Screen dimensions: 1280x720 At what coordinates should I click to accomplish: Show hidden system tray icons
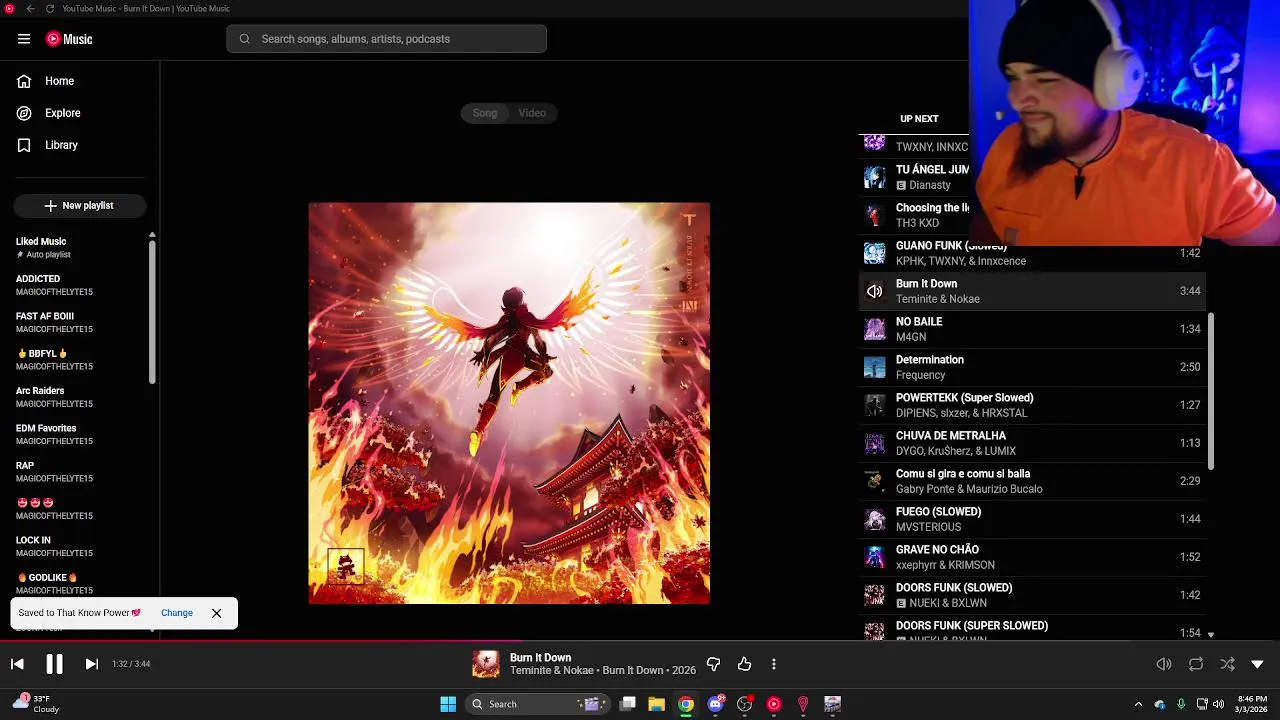[x=1138, y=704]
